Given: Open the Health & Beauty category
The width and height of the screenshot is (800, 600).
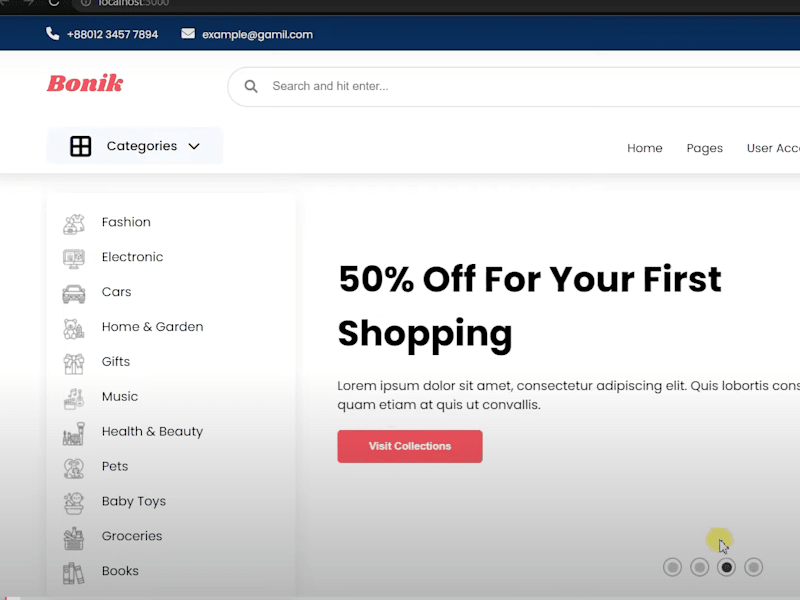Looking at the screenshot, I should tap(152, 432).
